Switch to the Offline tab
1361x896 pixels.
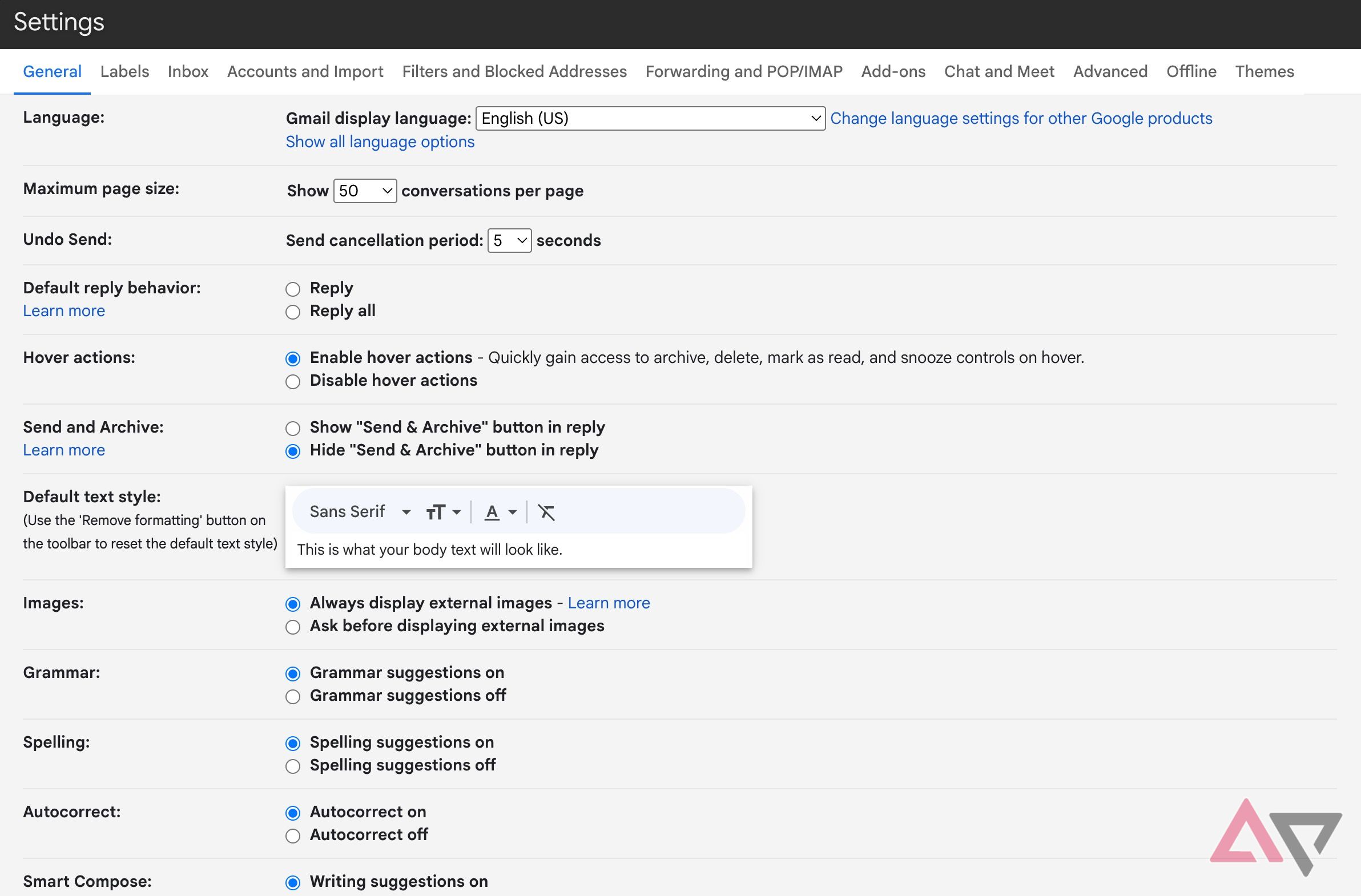[1191, 71]
